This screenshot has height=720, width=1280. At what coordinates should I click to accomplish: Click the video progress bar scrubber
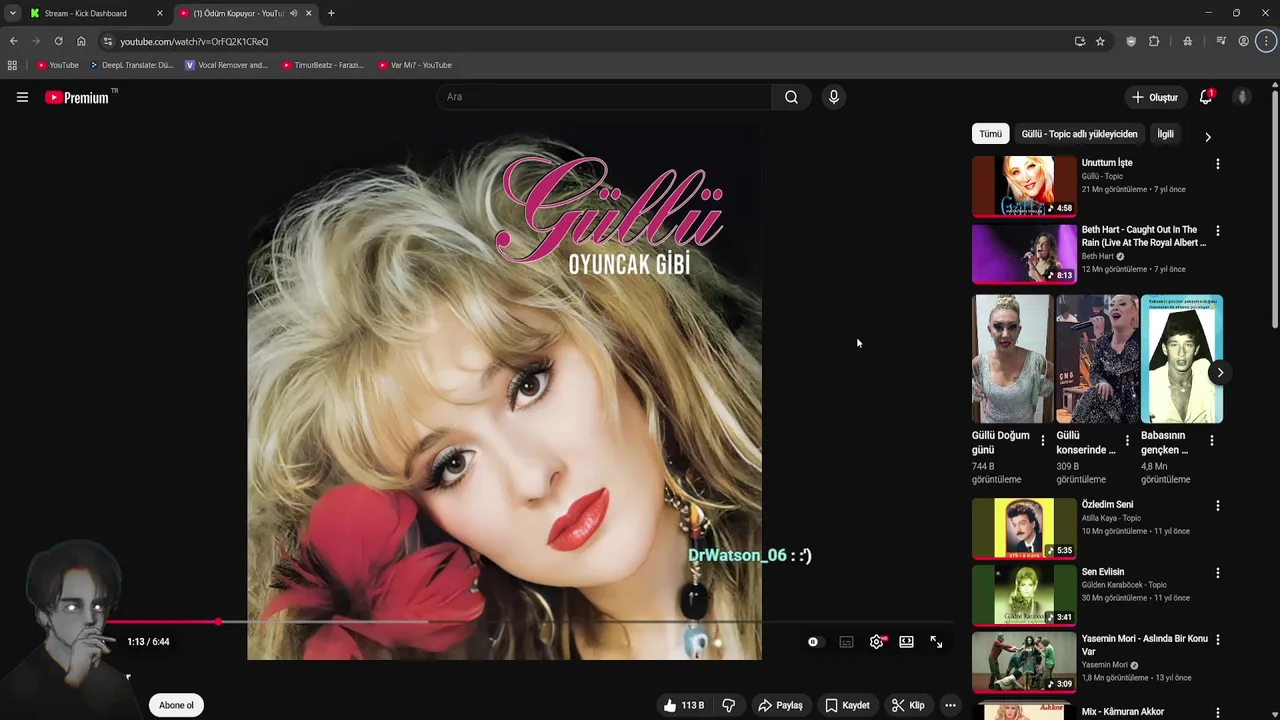[218, 622]
